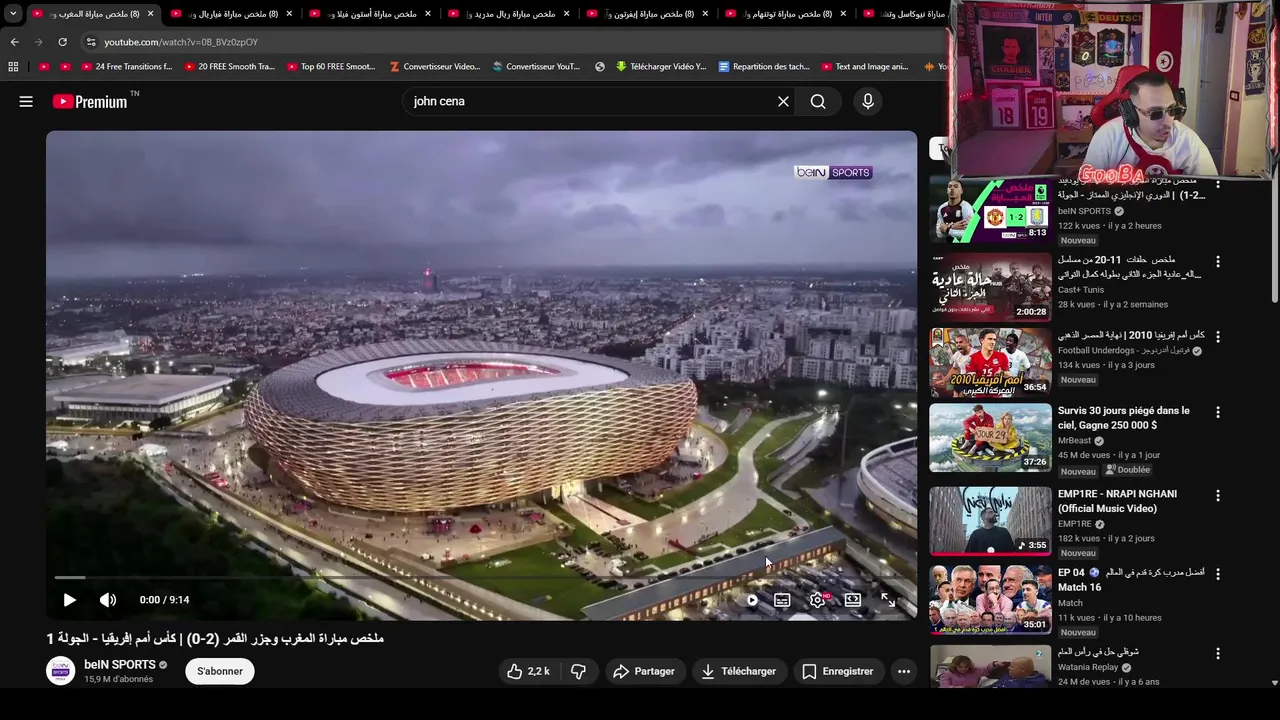This screenshot has height=720, width=1280.
Task: Open options for Football Underdogs suggestion
Action: click(x=1217, y=337)
